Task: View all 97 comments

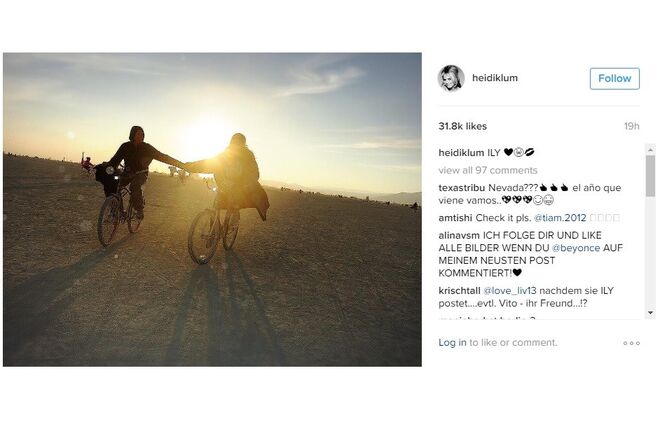Action: click(x=488, y=170)
